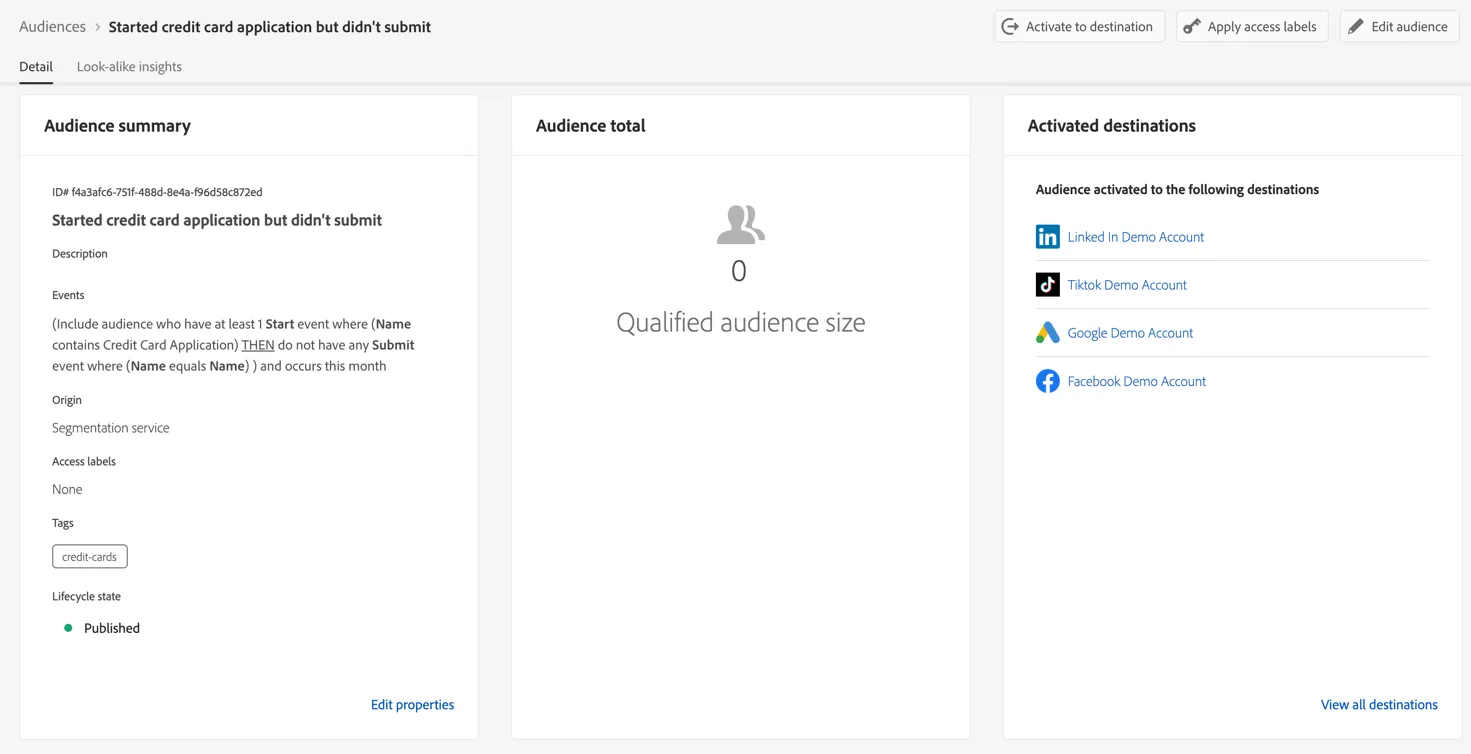Switch to the Detail tab
The width and height of the screenshot is (1471, 754).
click(x=36, y=67)
